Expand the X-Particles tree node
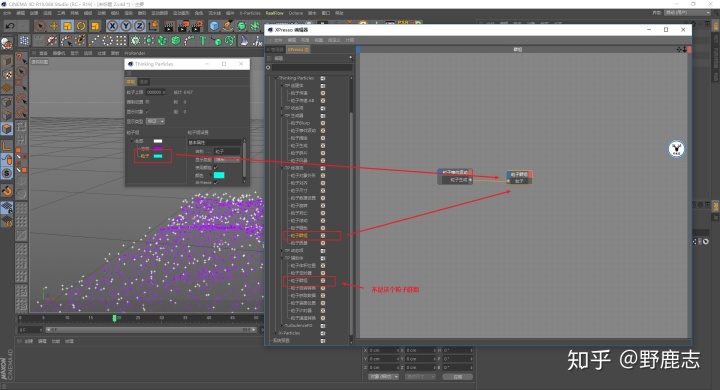Screen dimensions: 720x390 point(276,333)
